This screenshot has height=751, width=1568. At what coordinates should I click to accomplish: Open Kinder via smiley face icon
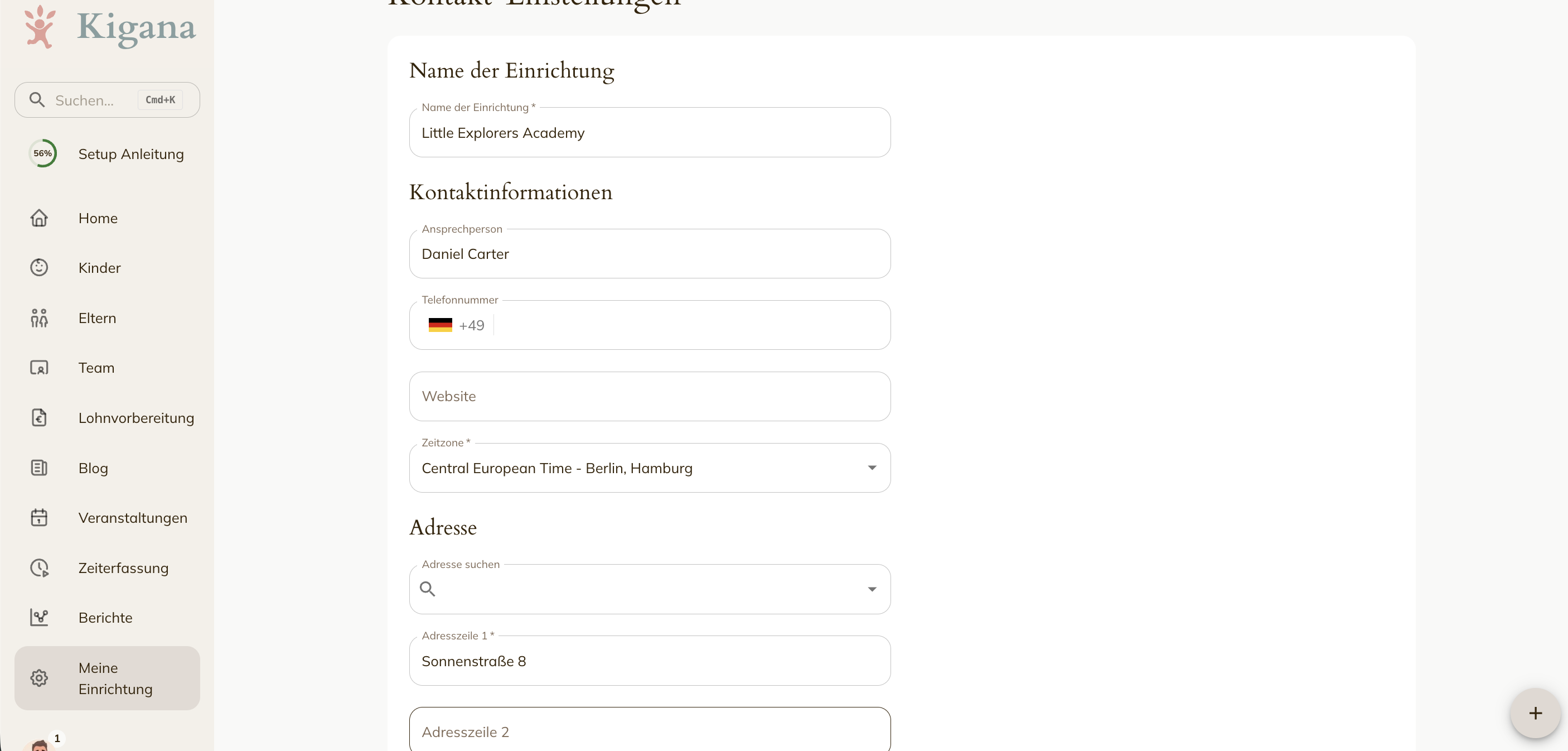tap(39, 267)
